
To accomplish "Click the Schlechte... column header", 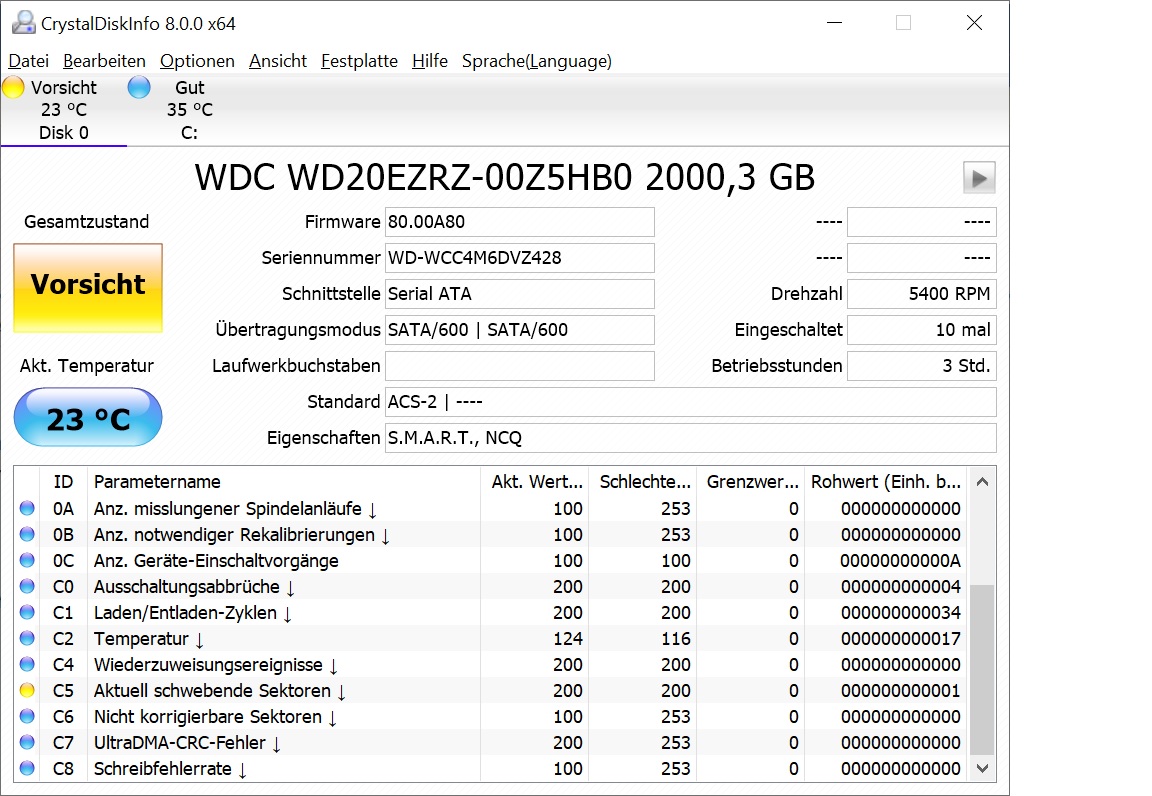I will [x=644, y=481].
